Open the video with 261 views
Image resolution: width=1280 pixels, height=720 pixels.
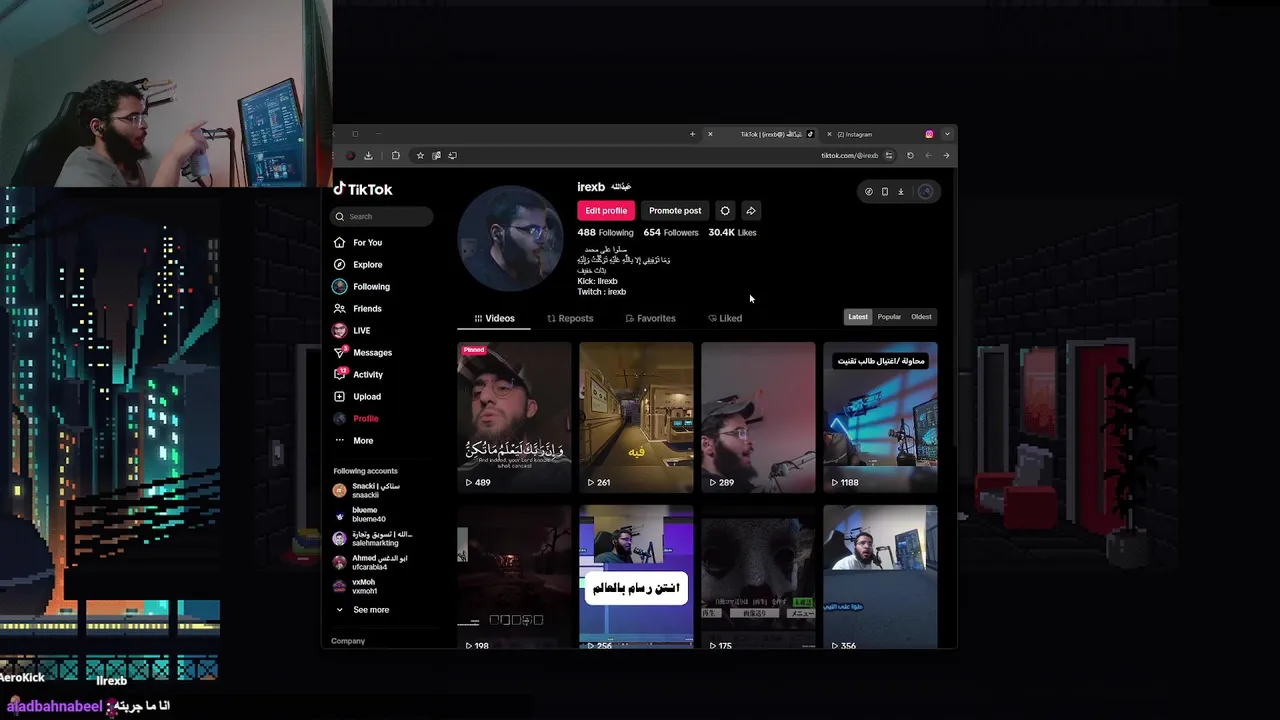click(636, 417)
